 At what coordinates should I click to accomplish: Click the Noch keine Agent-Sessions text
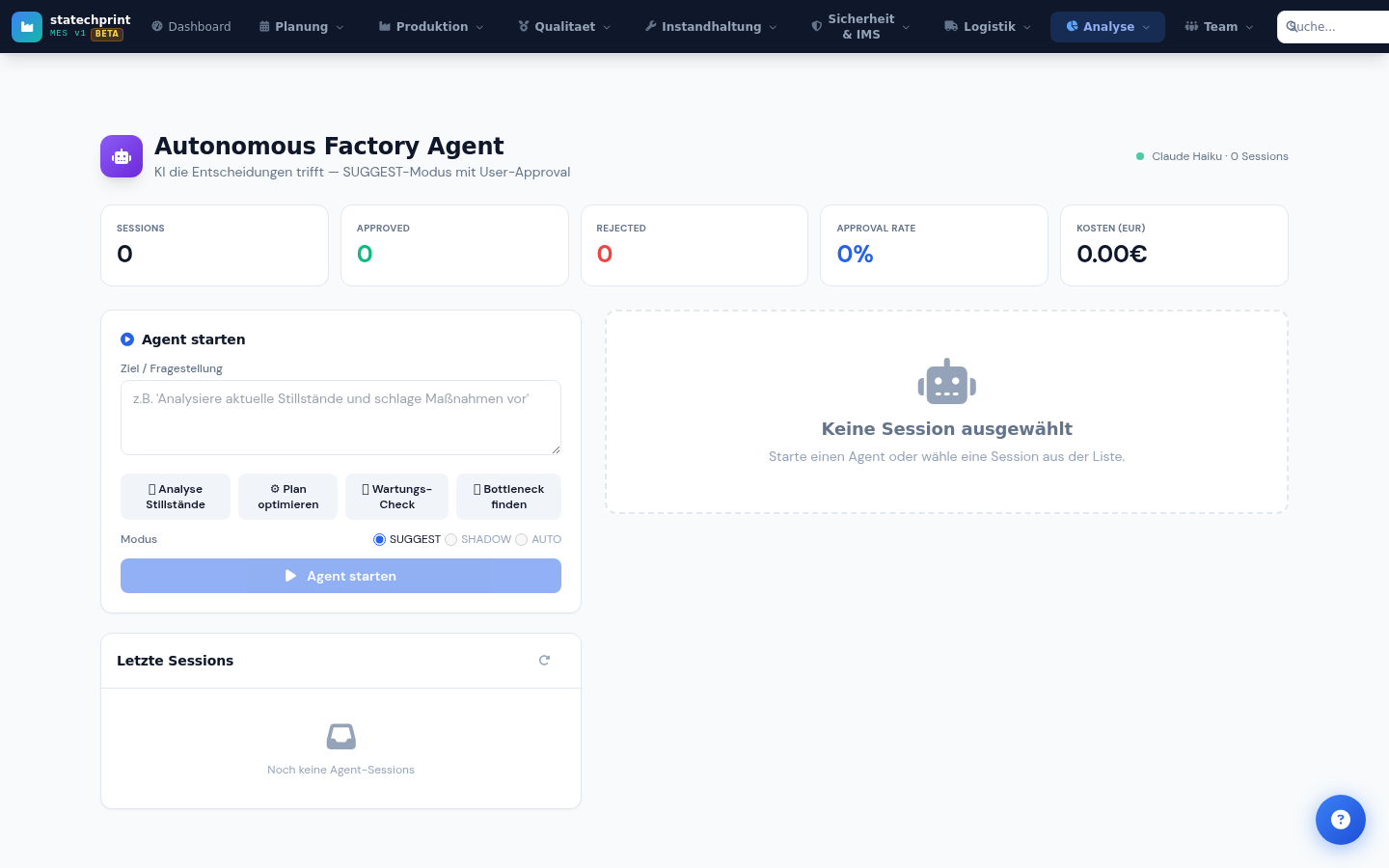click(340, 770)
